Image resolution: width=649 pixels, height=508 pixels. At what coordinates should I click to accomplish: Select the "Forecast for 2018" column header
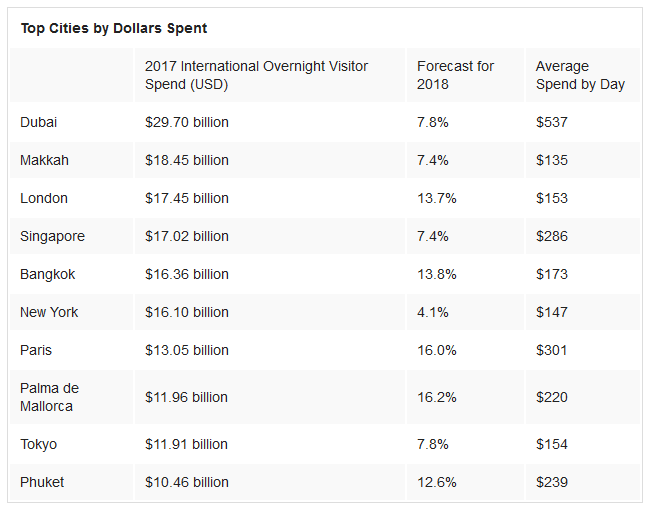(455, 75)
